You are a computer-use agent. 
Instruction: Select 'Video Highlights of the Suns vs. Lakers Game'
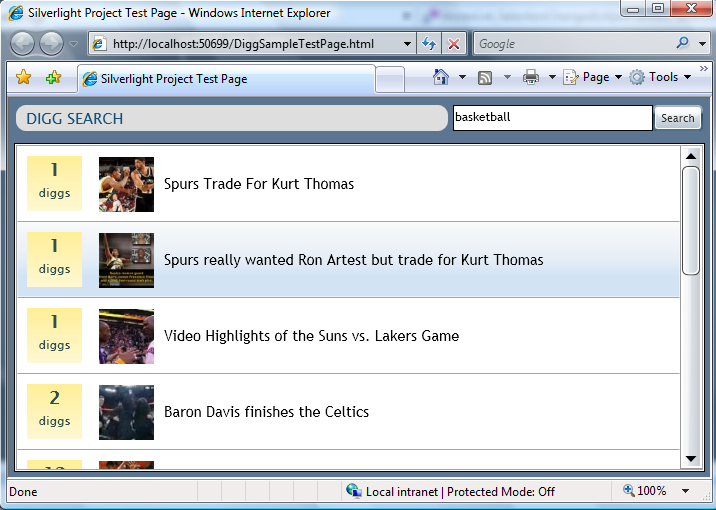pyautogui.click(x=348, y=336)
